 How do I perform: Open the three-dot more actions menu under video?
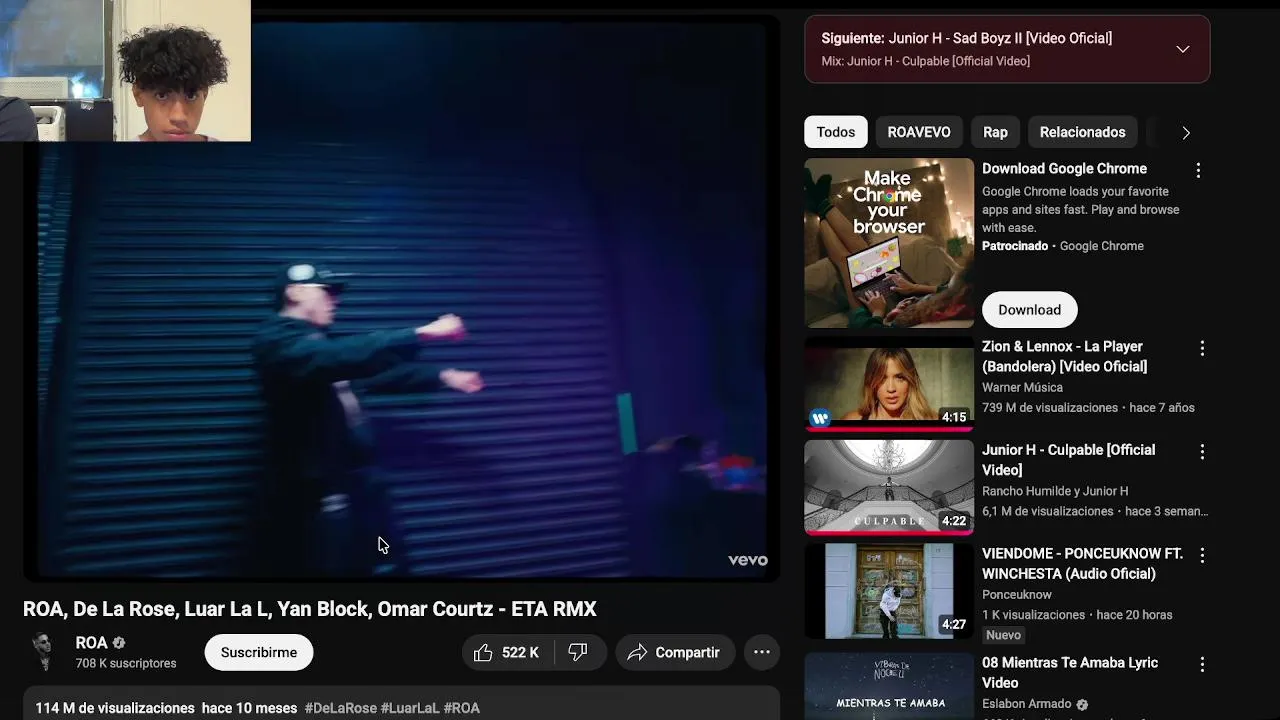click(762, 652)
